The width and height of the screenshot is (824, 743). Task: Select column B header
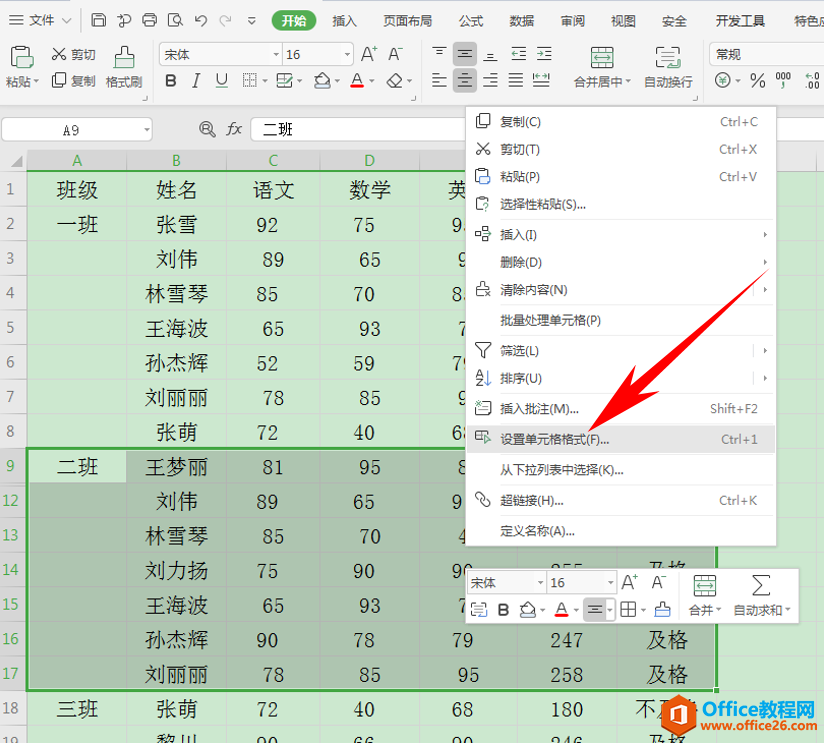(x=176, y=160)
